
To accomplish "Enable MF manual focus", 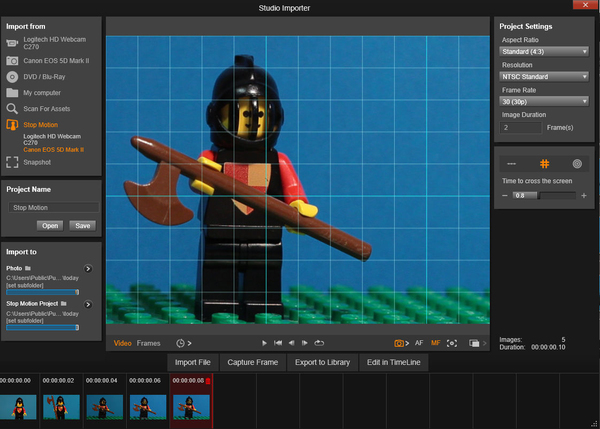I will pyautogui.click(x=435, y=343).
